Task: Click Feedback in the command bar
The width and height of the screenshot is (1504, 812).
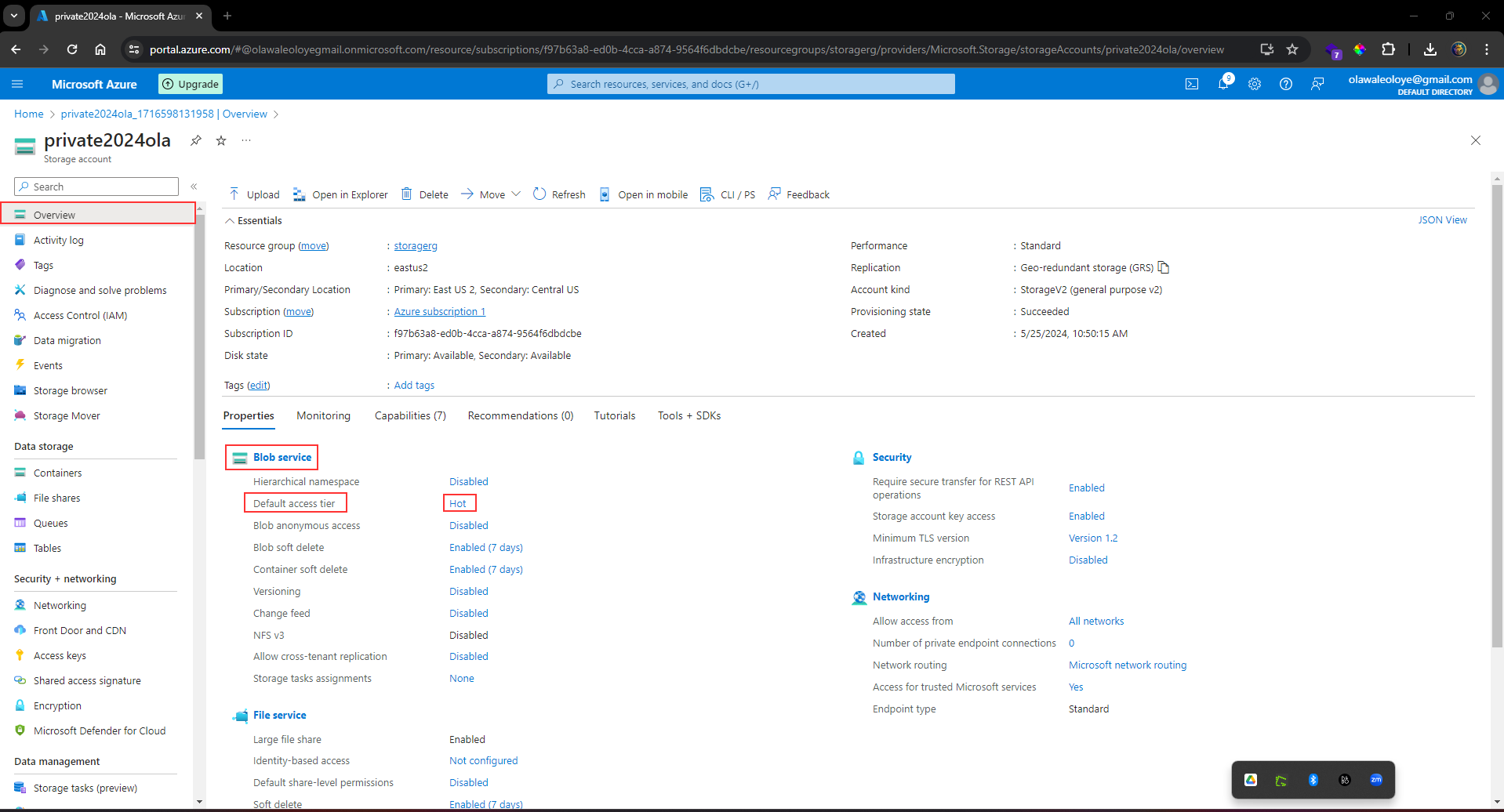Action: pos(799,194)
